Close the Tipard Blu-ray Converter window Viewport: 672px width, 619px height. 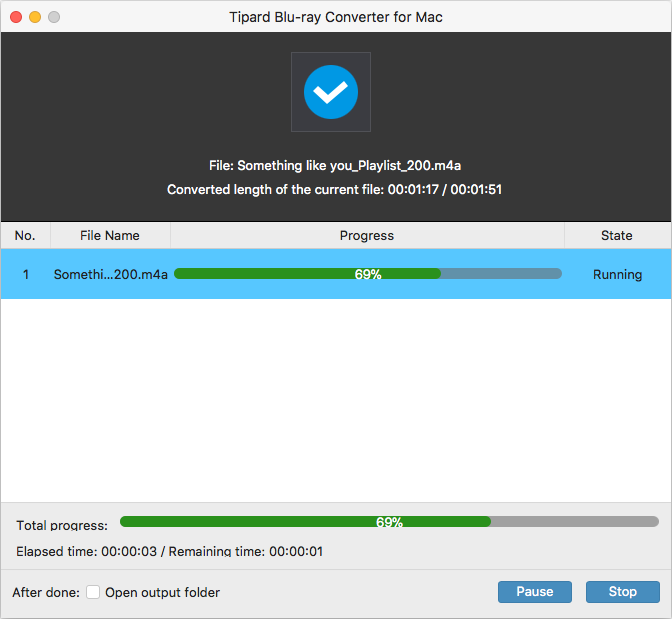click(x=16, y=17)
